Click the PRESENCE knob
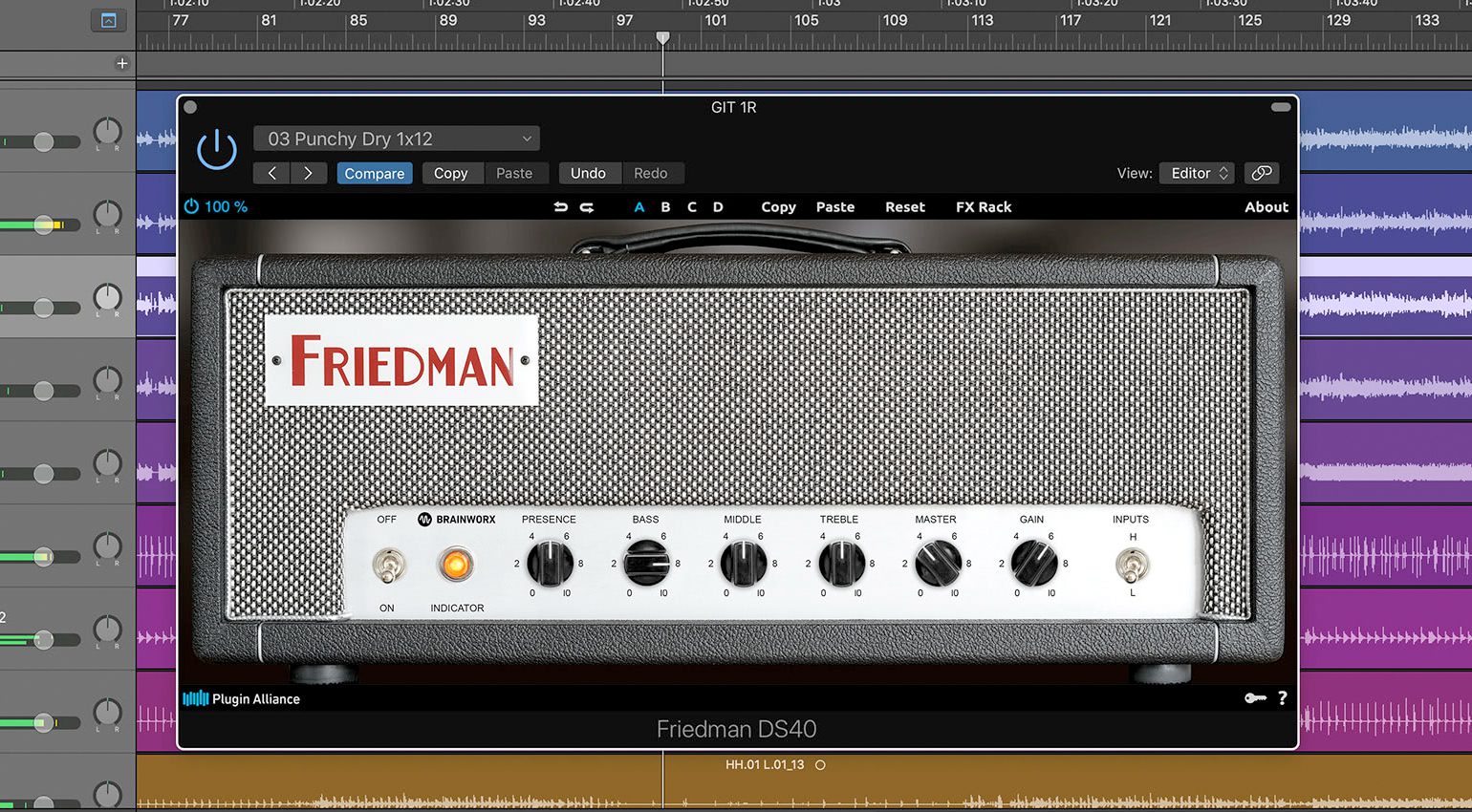The image size is (1472, 812). [x=551, y=564]
